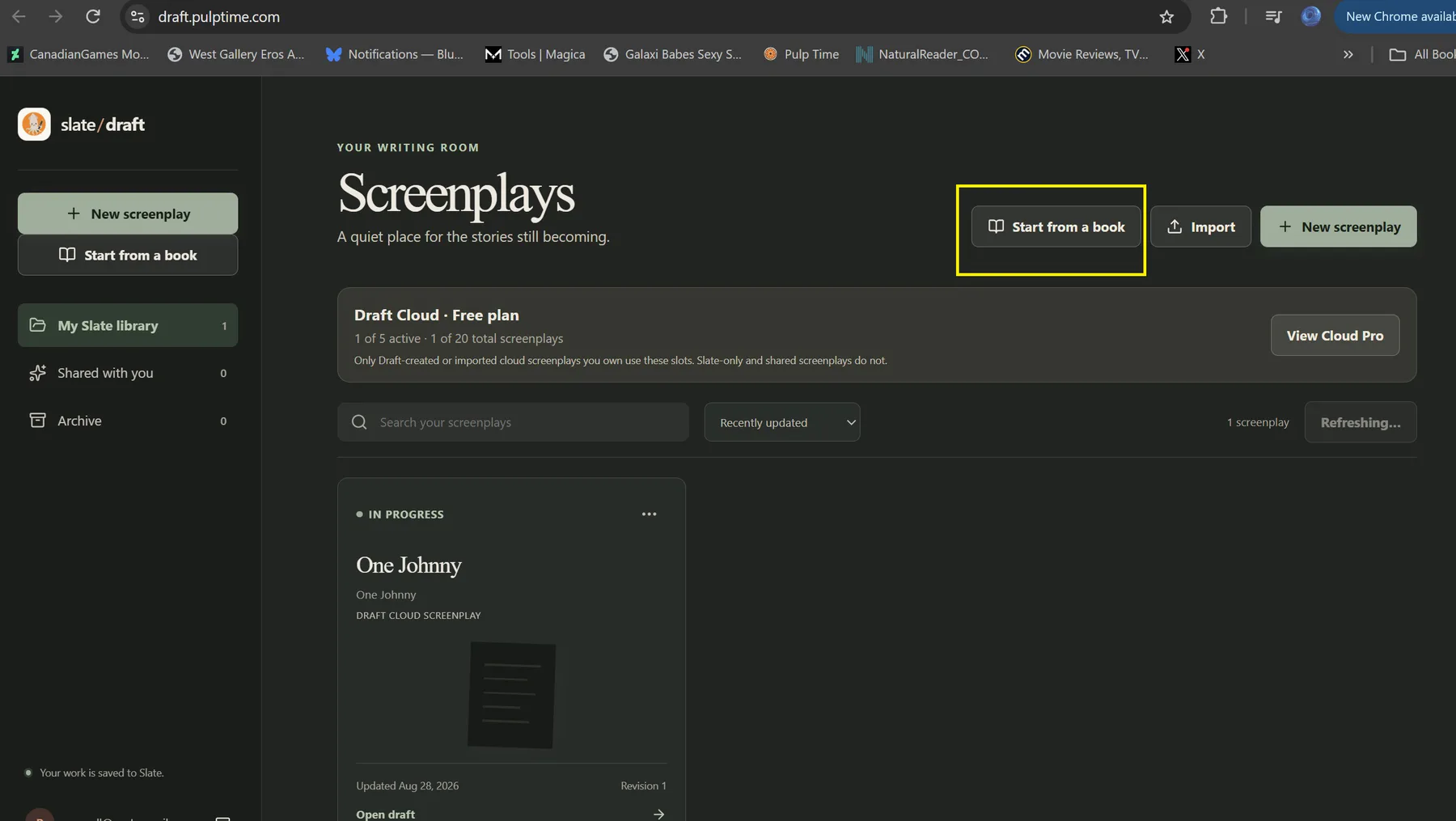Viewport: 1456px width, 821px height.
Task: Go forward in the browser
Action: click(55, 16)
